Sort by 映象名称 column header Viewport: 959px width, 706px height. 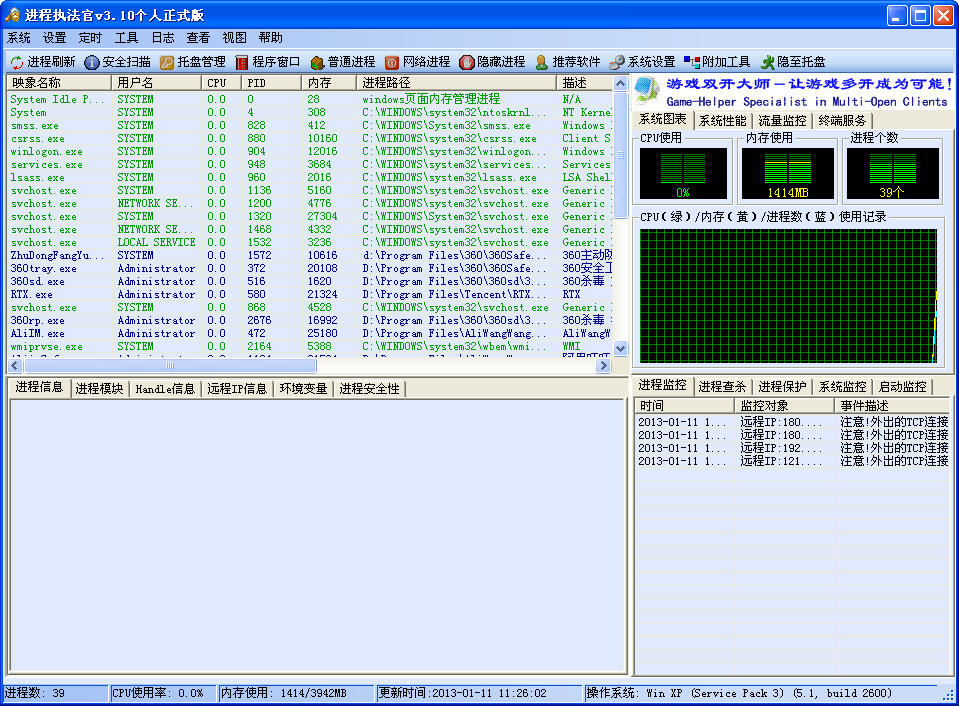click(x=59, y=83)
